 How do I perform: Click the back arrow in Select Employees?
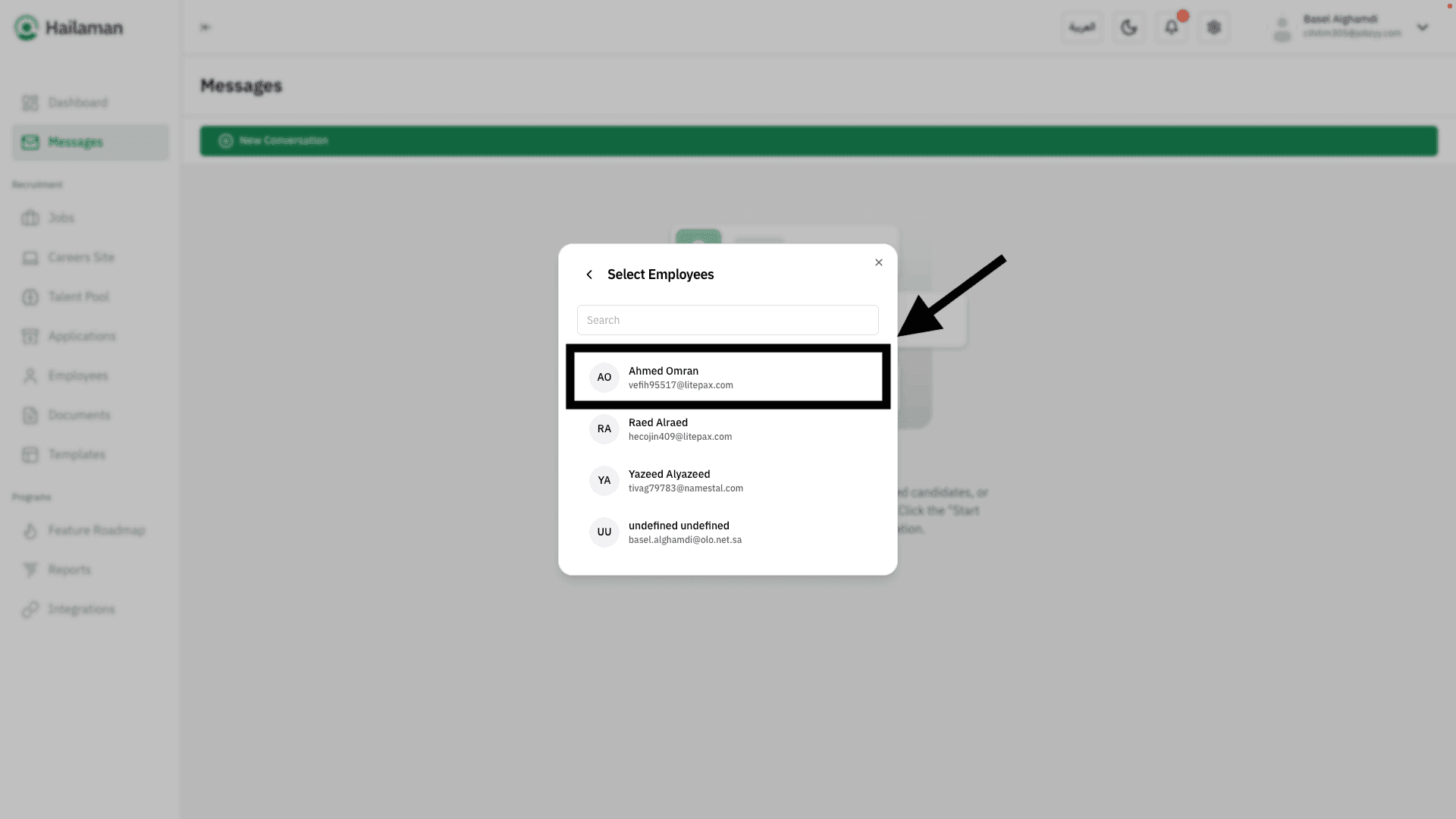coord(589,275)
